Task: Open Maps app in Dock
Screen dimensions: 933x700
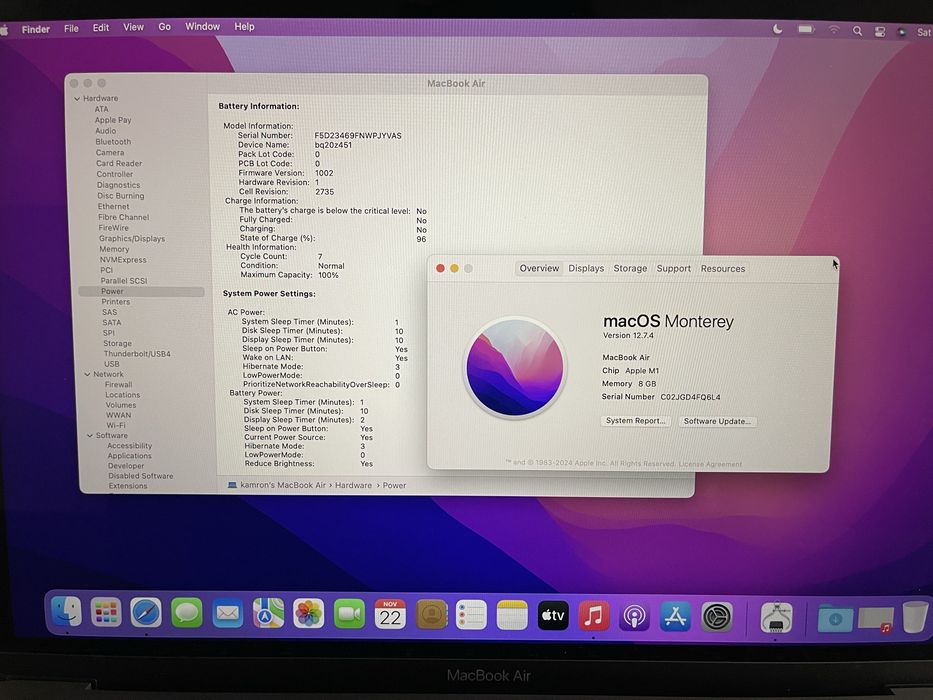Action: click(268, 614)
